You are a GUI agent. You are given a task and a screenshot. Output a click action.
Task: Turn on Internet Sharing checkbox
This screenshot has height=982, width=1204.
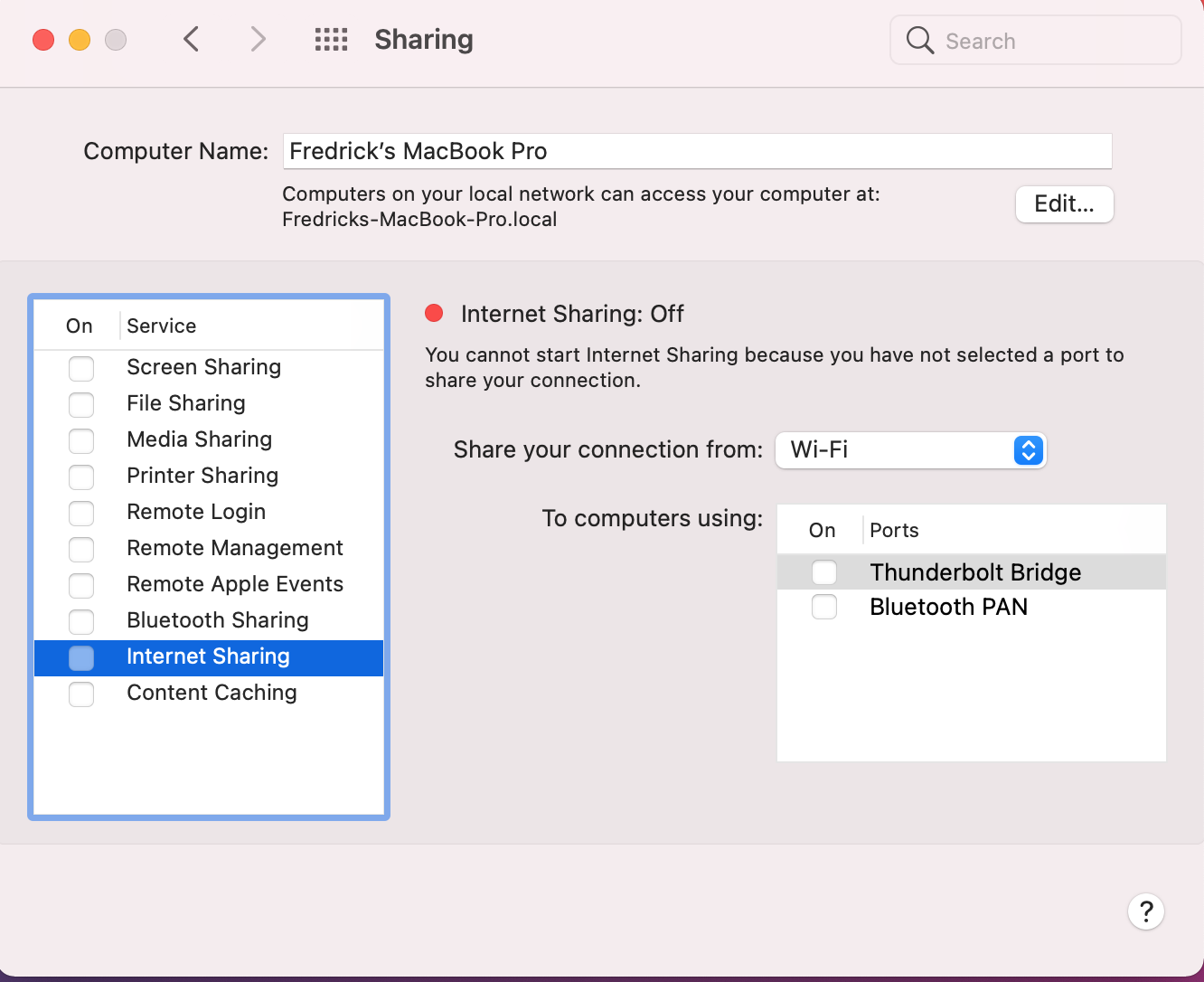click(x=81, y=657)
